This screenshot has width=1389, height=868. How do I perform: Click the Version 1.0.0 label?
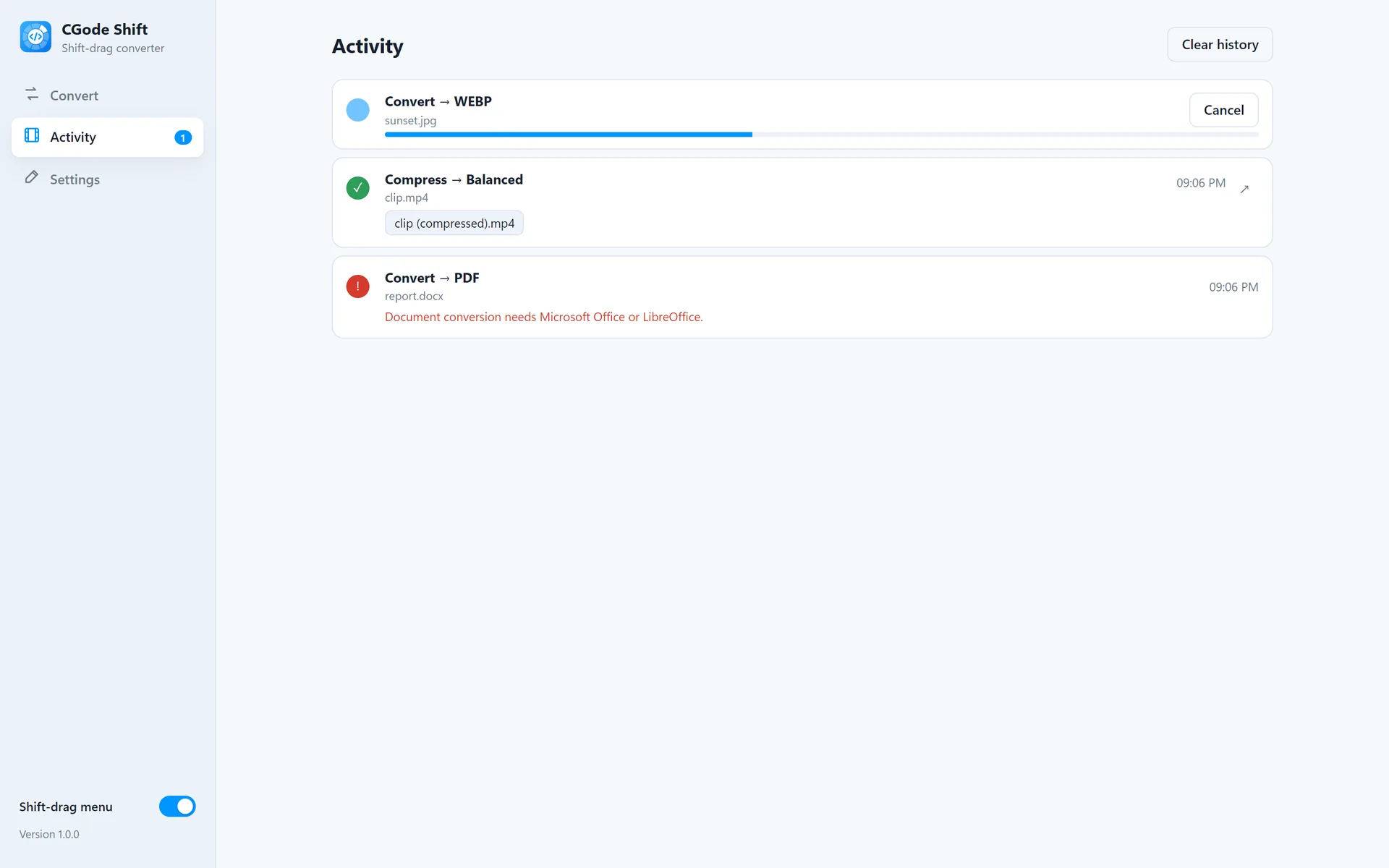pos(49,834)
